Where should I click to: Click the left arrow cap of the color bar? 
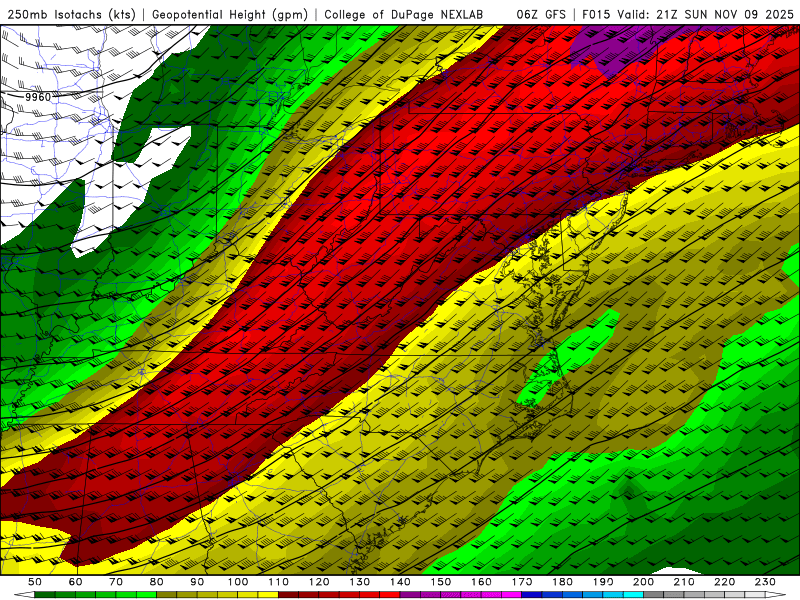click(24, 594)
